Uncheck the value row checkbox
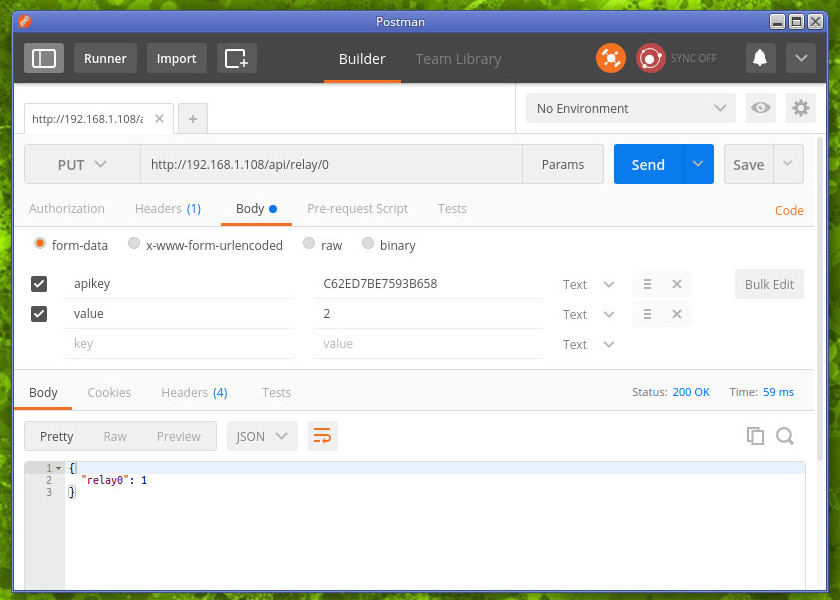840x600 pixels. point(39,314)
